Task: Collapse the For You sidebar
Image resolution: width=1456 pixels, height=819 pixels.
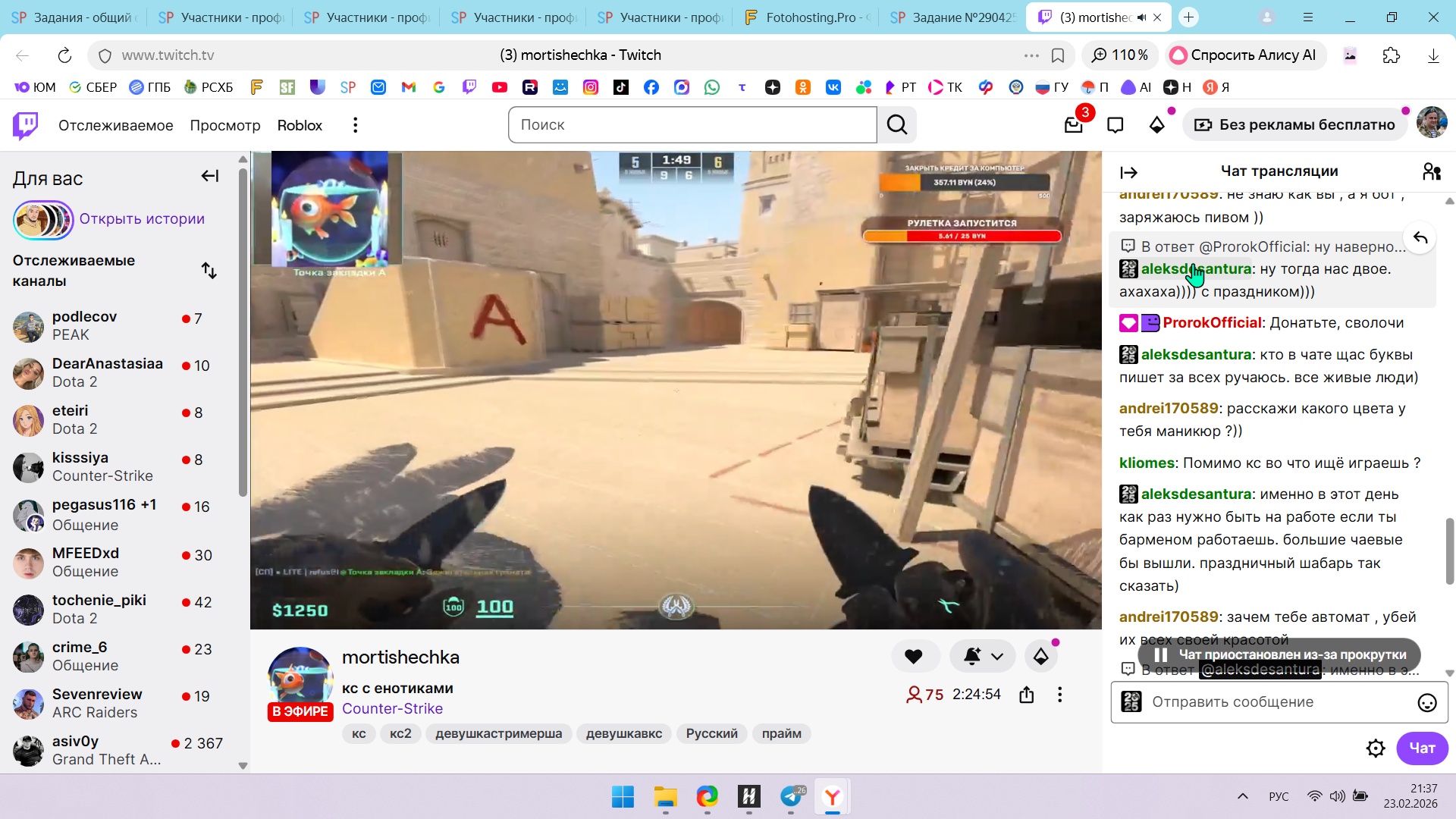Action: click(210, 177)
